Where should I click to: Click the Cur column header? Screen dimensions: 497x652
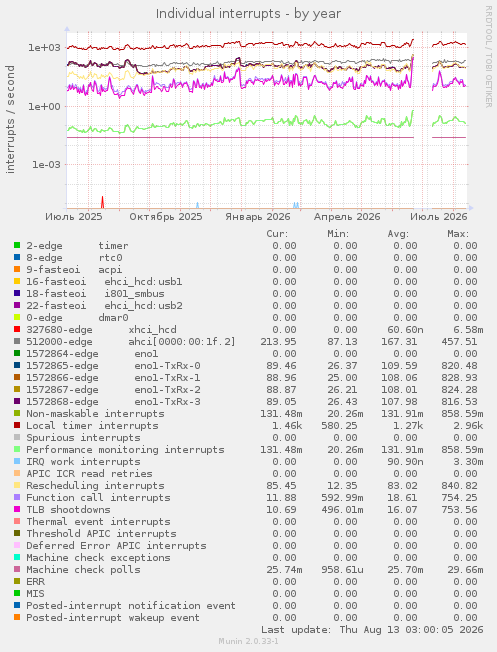coord(277,234)
